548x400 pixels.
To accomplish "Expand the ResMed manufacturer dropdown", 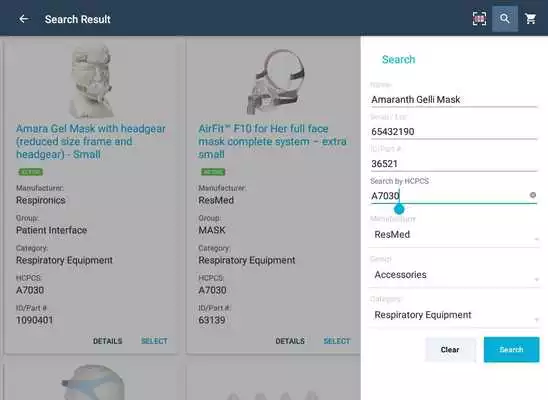I will tap(454, 235).
